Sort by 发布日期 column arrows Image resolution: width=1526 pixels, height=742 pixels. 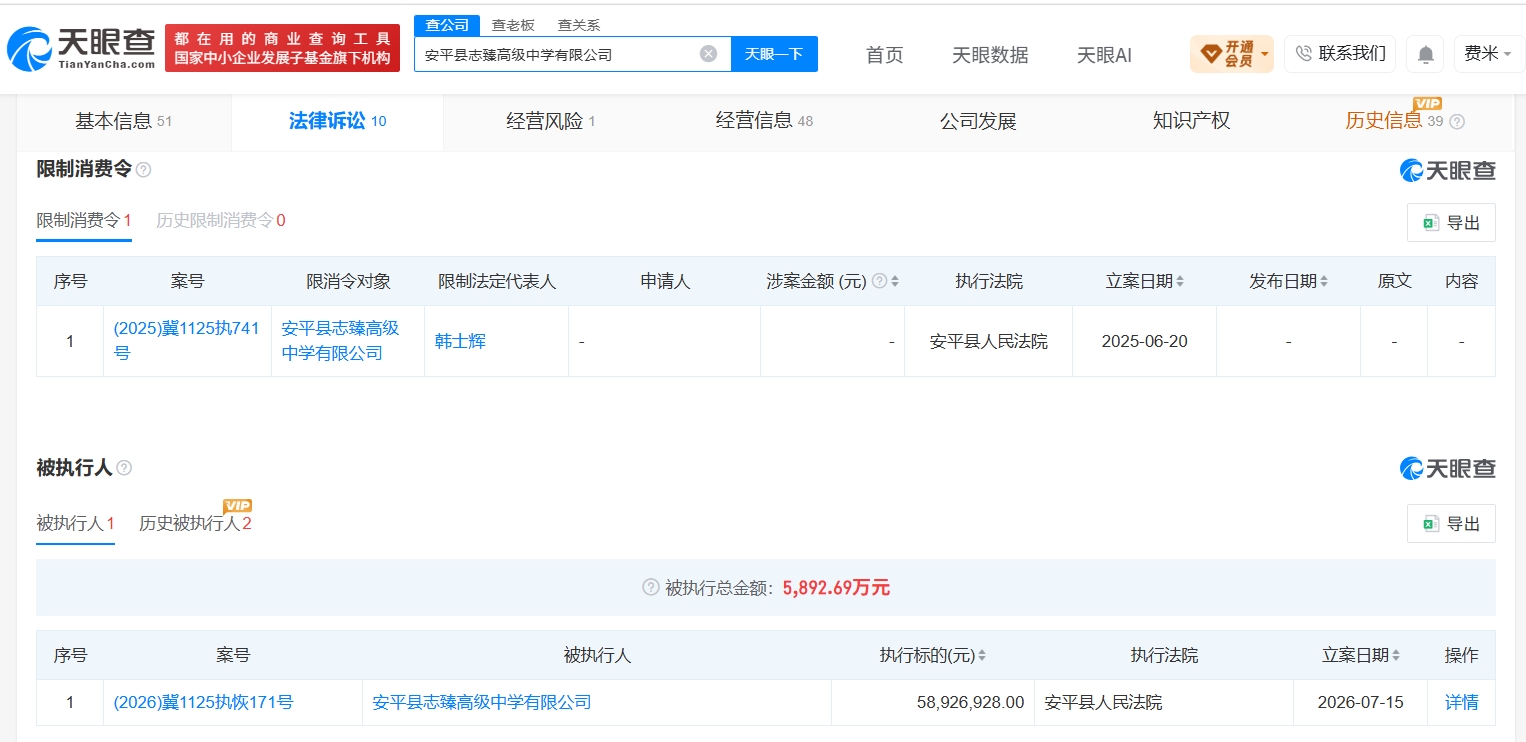[x=1324, y=282]
